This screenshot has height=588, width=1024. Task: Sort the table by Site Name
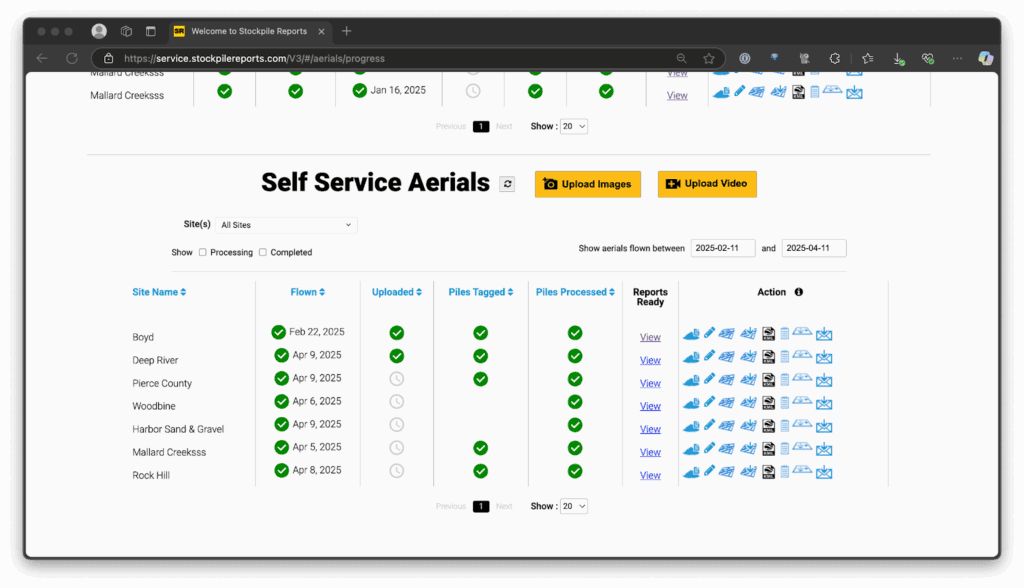pos(159,292)
